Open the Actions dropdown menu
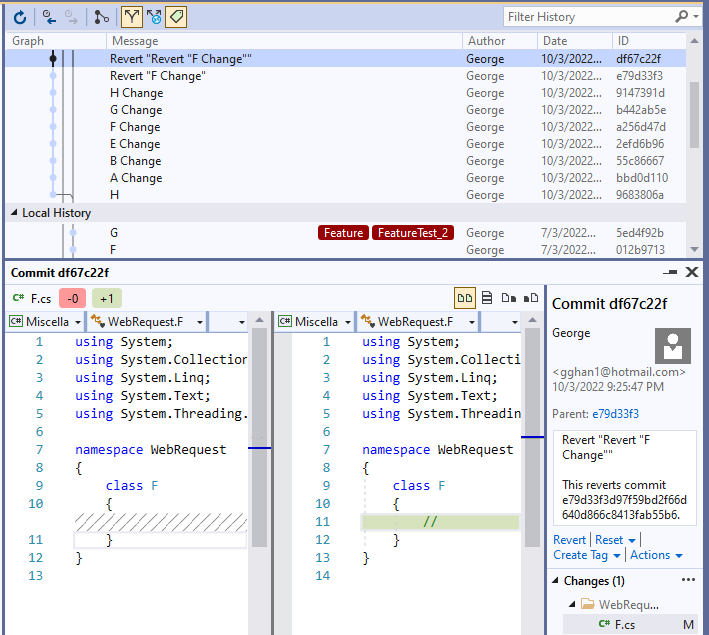 pyautogui.click(x=656, y=555)
